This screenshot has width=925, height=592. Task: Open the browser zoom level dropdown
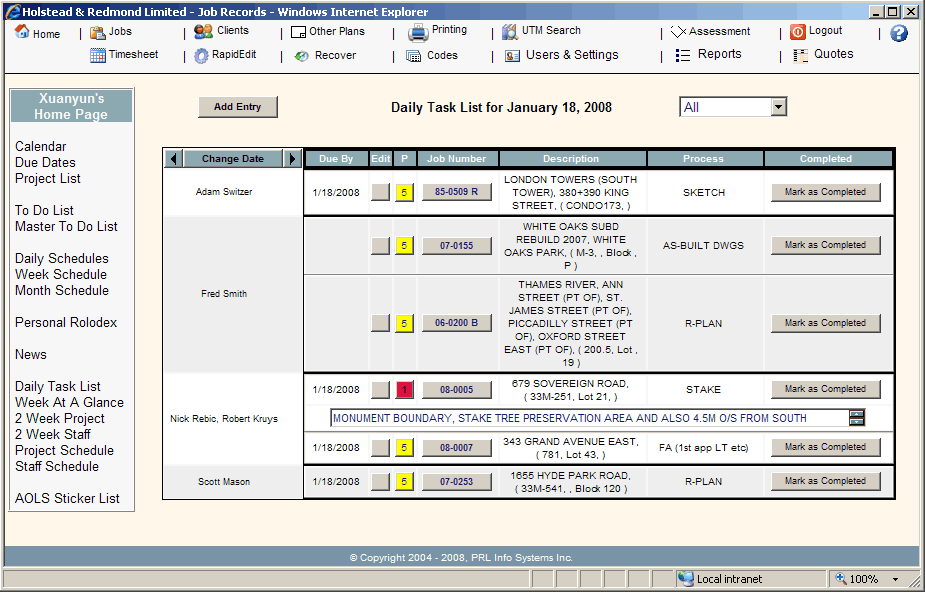895,579
